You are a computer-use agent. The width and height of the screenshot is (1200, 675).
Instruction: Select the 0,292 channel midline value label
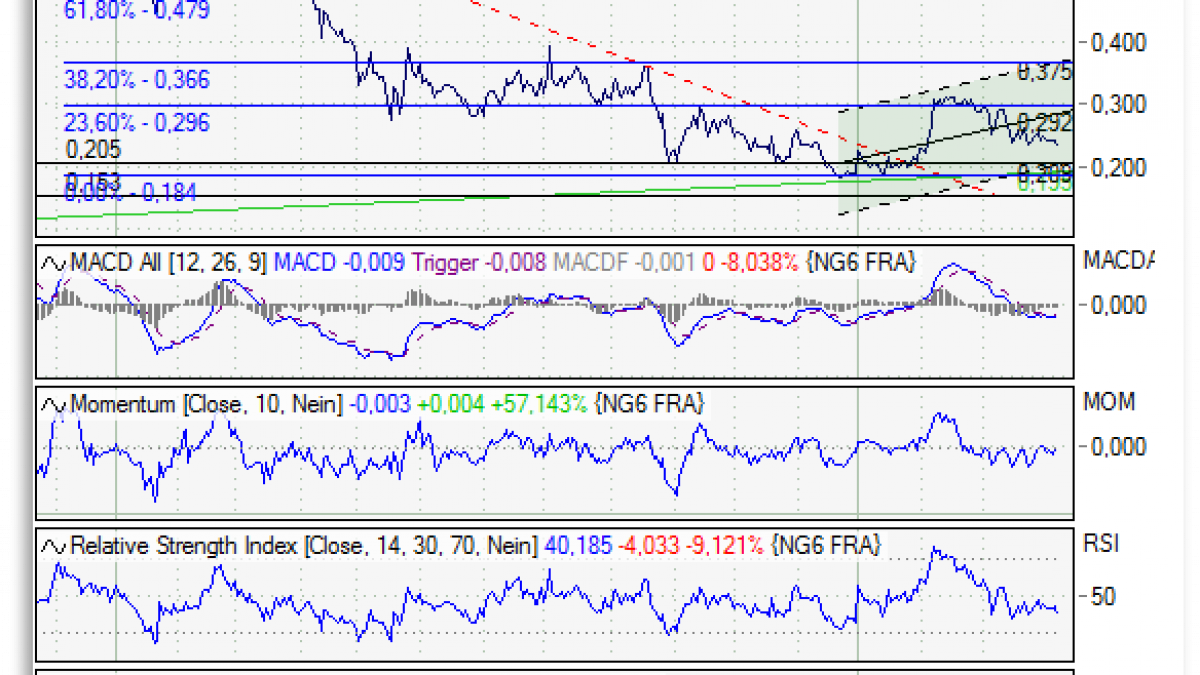coord(1044,123)
